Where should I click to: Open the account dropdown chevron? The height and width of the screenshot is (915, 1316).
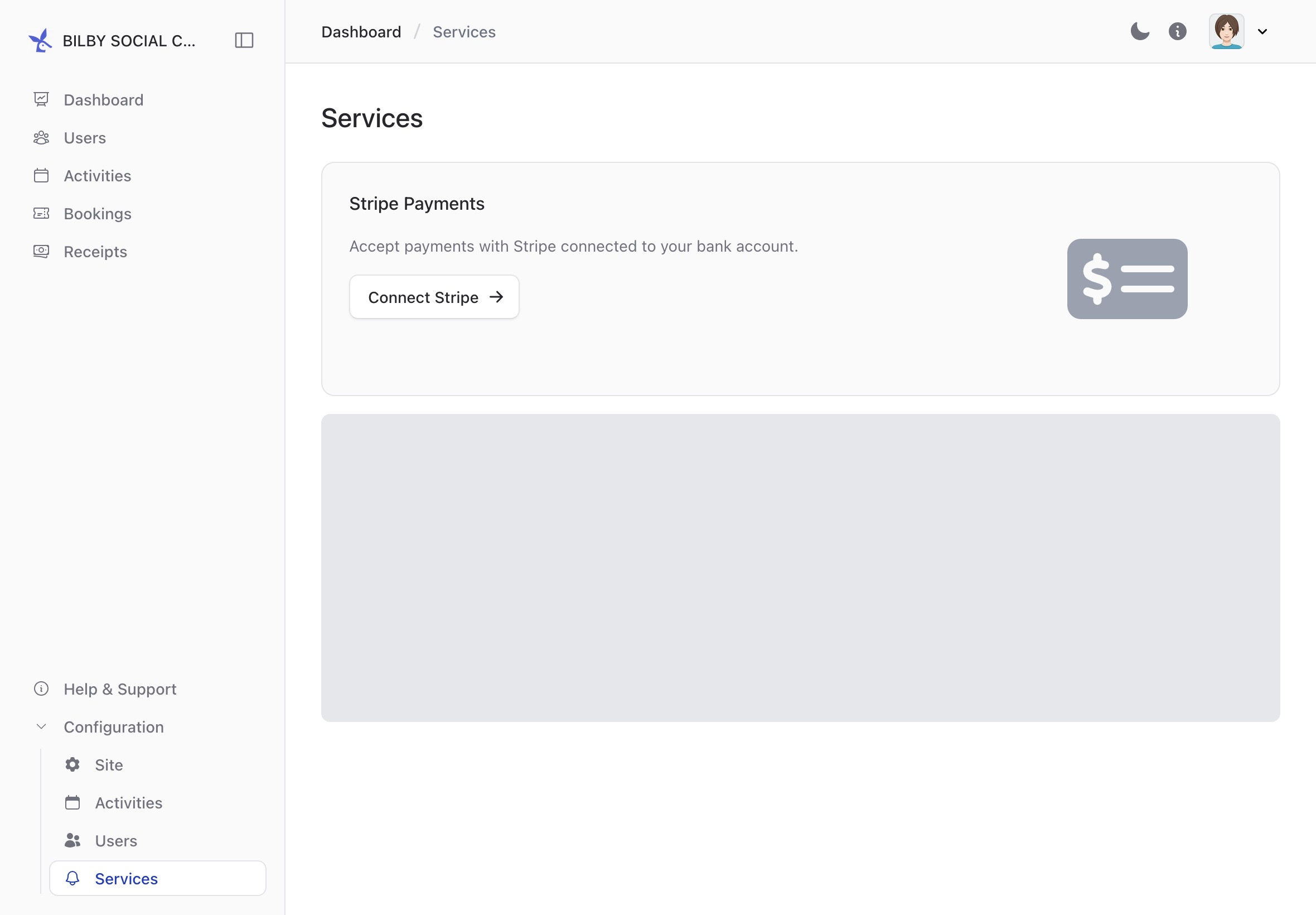click(x=1262, y=32)
